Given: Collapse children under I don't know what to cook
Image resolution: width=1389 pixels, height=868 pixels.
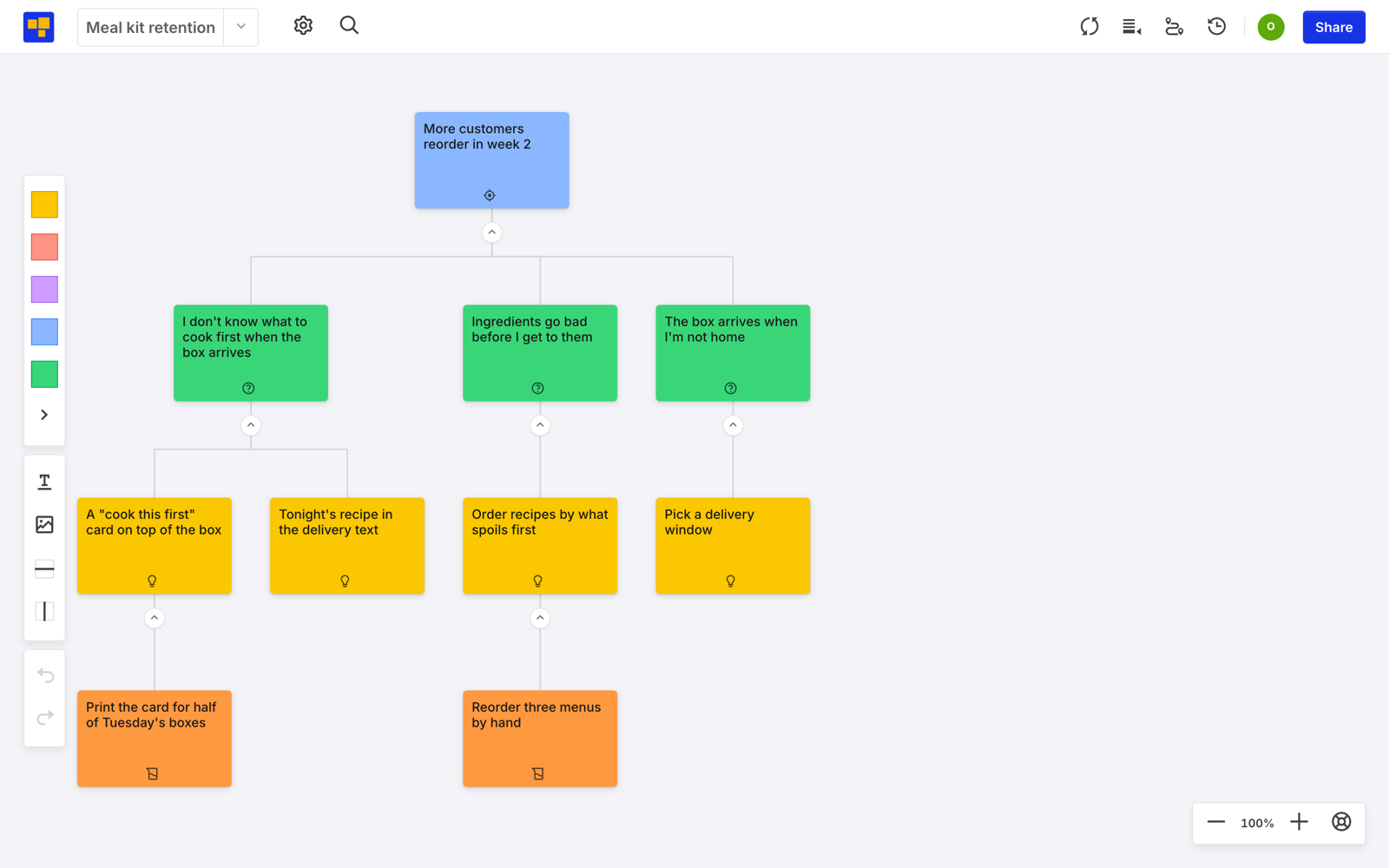Looking at the screenshot, I should (x=251, y=425).
